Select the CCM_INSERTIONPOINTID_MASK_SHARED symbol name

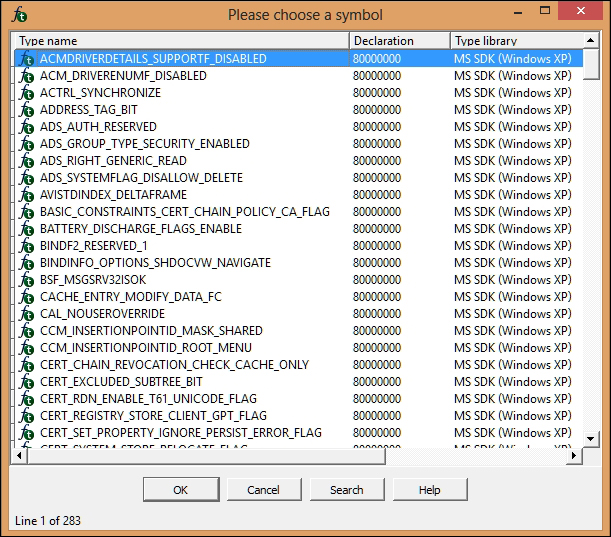(x=152, y=330)
